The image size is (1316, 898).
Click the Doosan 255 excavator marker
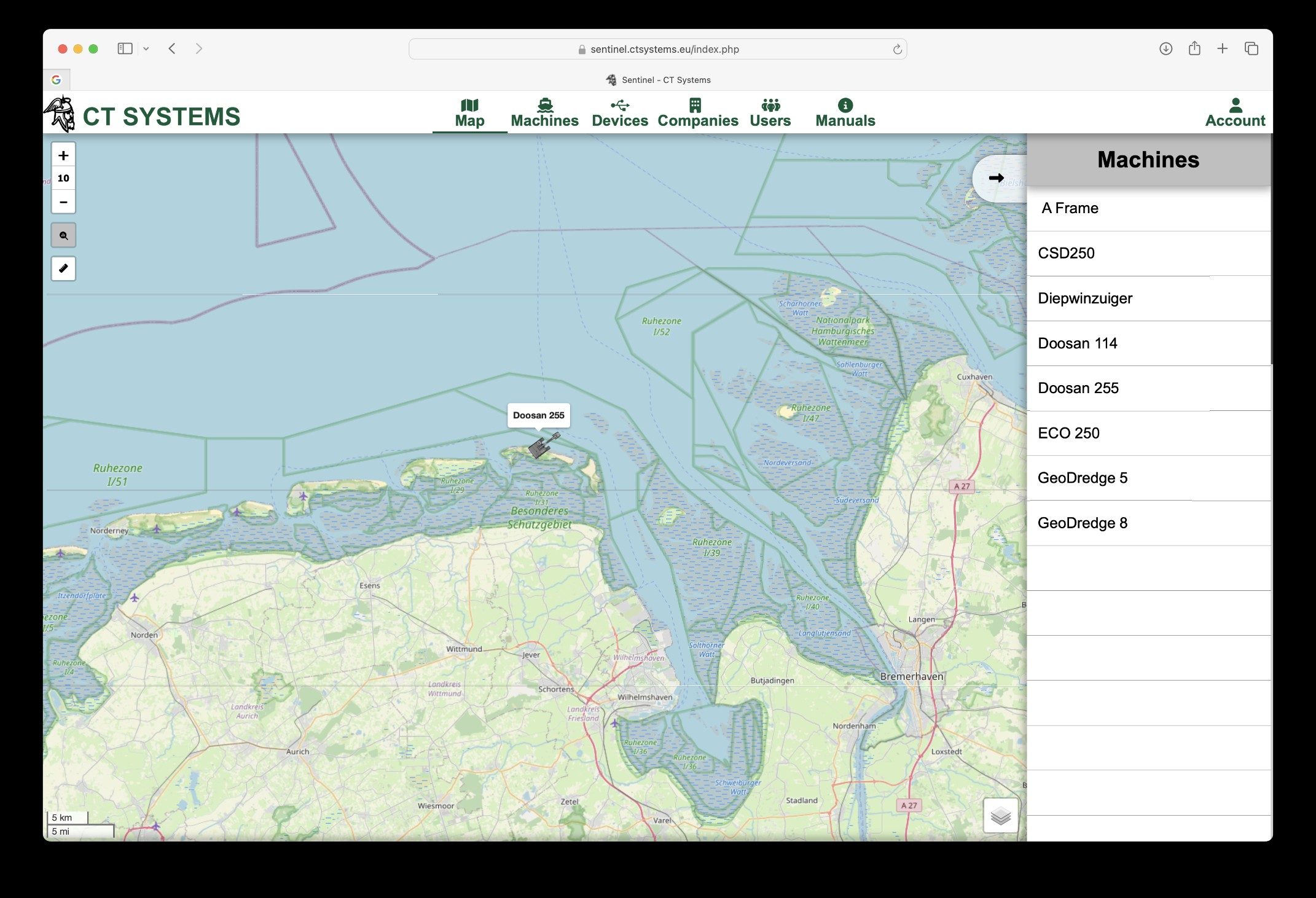[x=543, y=445]
